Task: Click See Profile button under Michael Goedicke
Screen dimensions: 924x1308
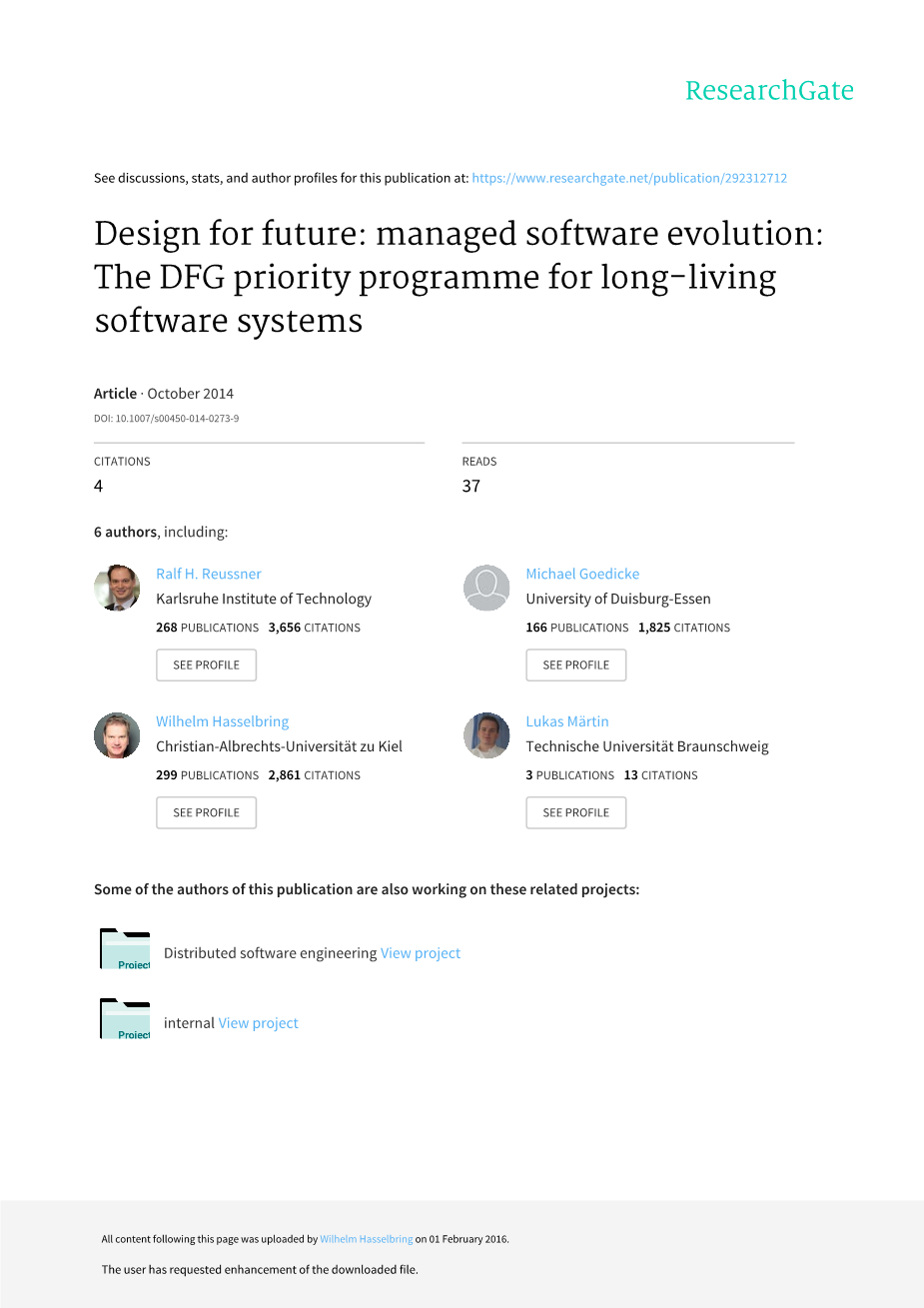Action: (x=575, y=665)
